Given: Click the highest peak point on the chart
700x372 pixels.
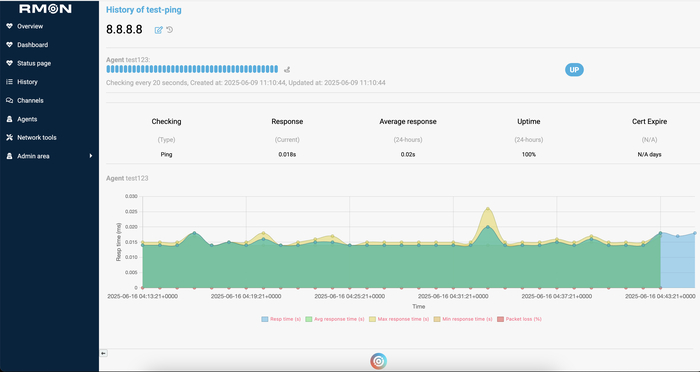Looking at the screenshot, I should [x=488, y=209].
